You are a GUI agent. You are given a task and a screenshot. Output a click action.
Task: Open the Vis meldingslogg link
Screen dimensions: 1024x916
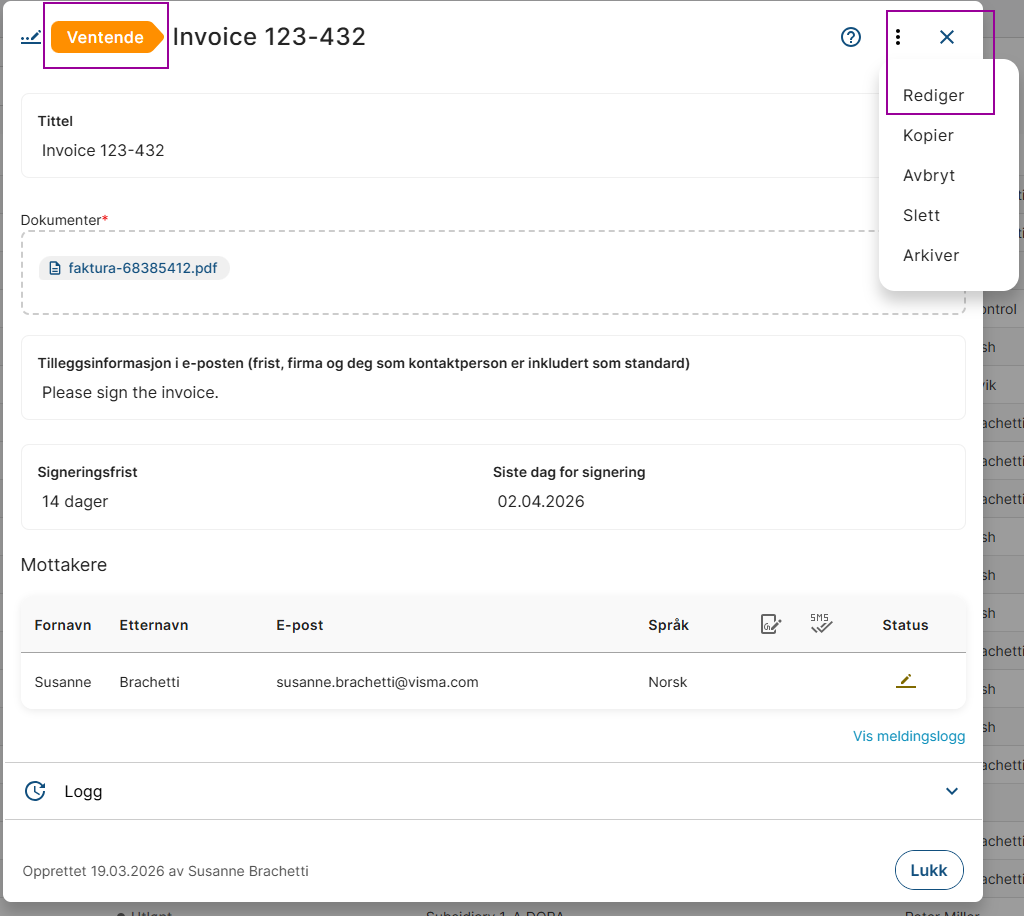[x=908, y=737]
